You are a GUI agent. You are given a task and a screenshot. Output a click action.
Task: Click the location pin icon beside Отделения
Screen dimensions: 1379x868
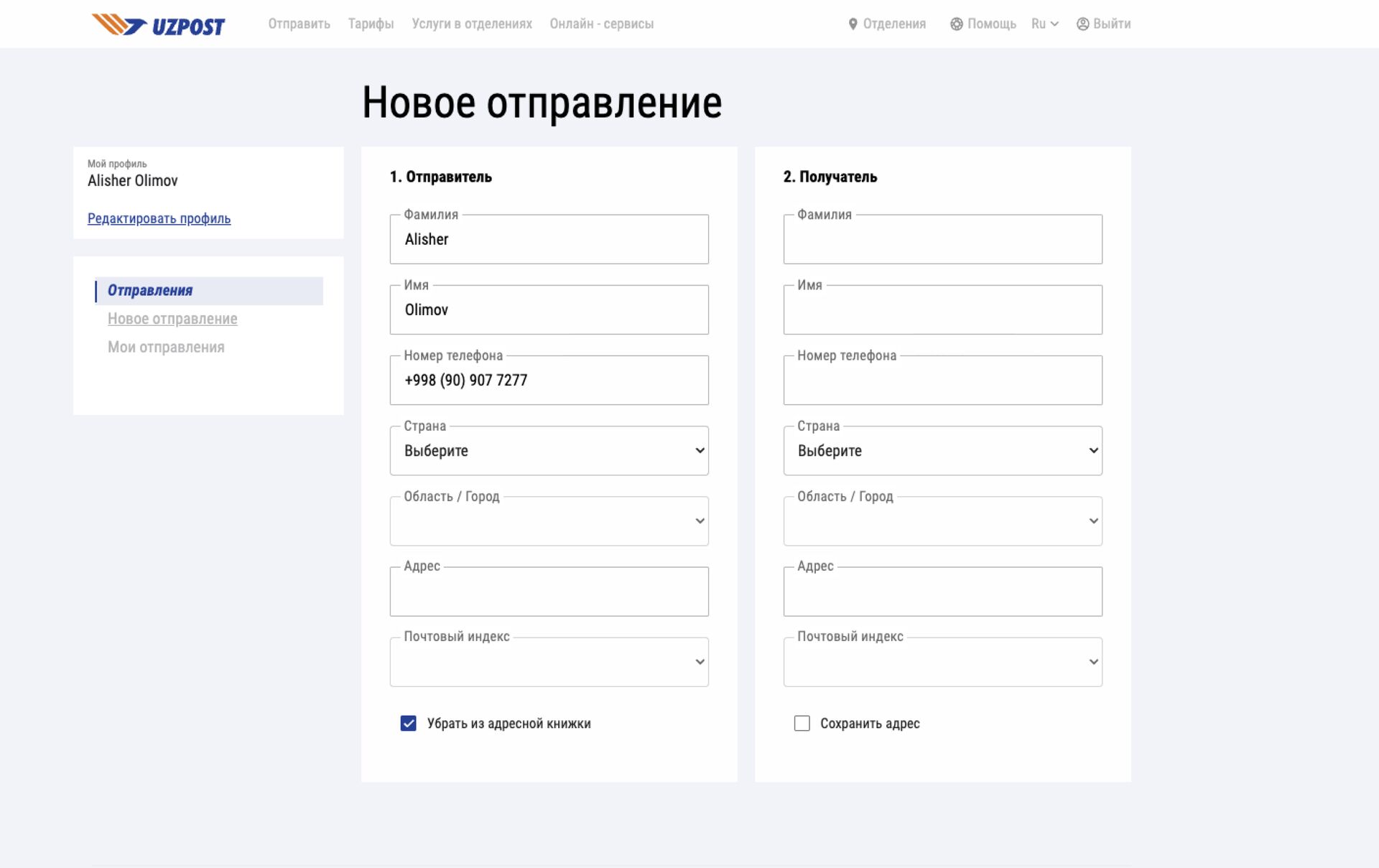click(853, 24)
